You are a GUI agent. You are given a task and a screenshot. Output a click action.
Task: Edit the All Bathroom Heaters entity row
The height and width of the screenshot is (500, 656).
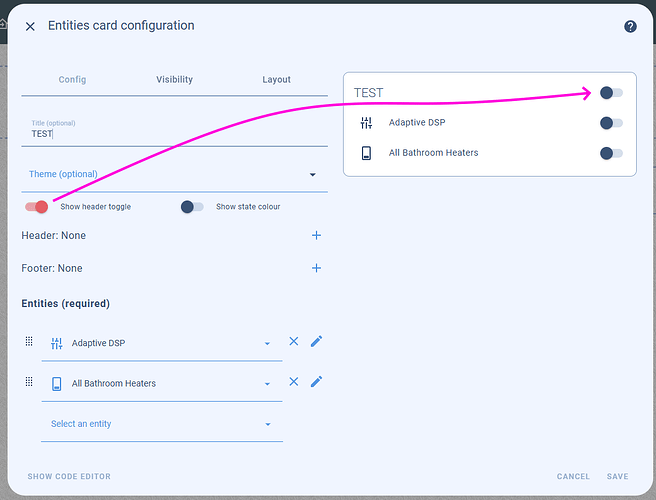point(316,382)
